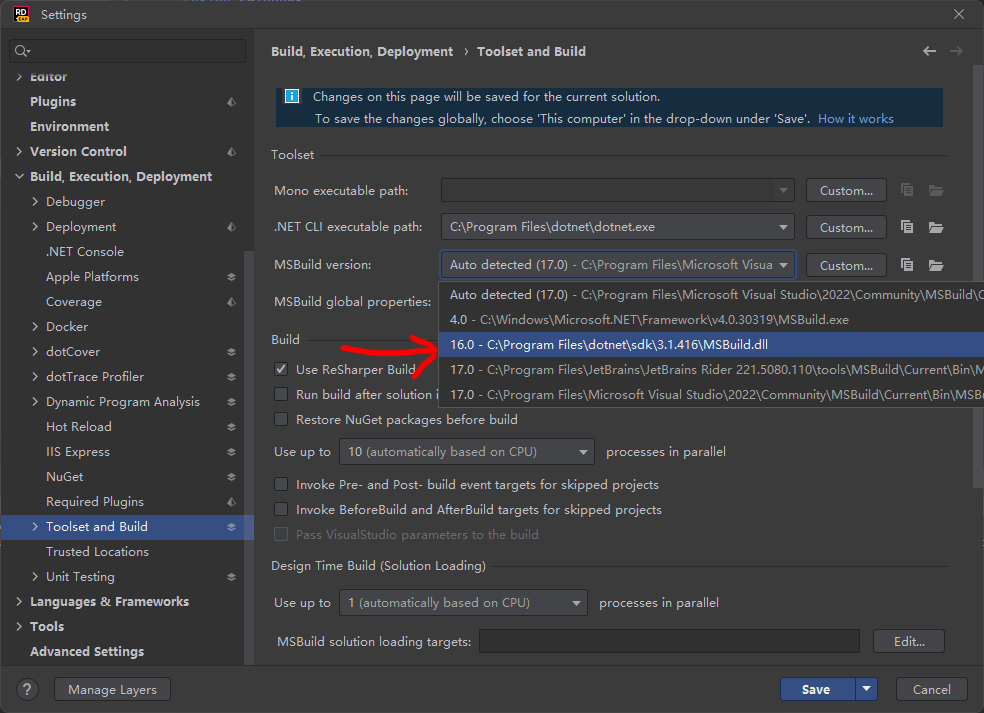Open the Trusted Locations settings page
This screenshot has height=713, width=984.
[x=97, y=552]
